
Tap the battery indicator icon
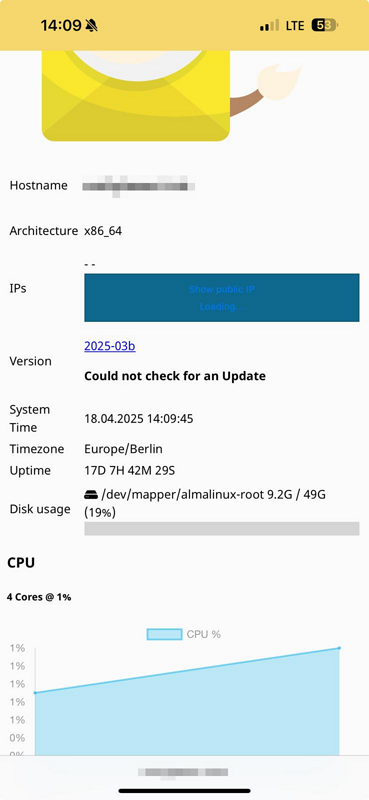coord(325,26)
